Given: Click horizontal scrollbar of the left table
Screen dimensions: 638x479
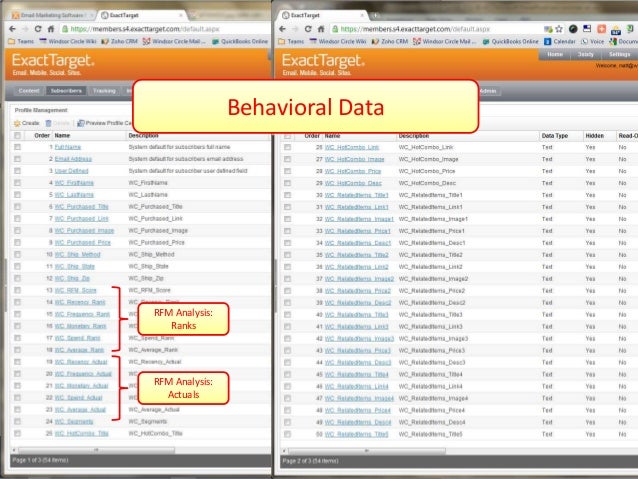Looking at the screenshot, I should (x=96, y=450).
